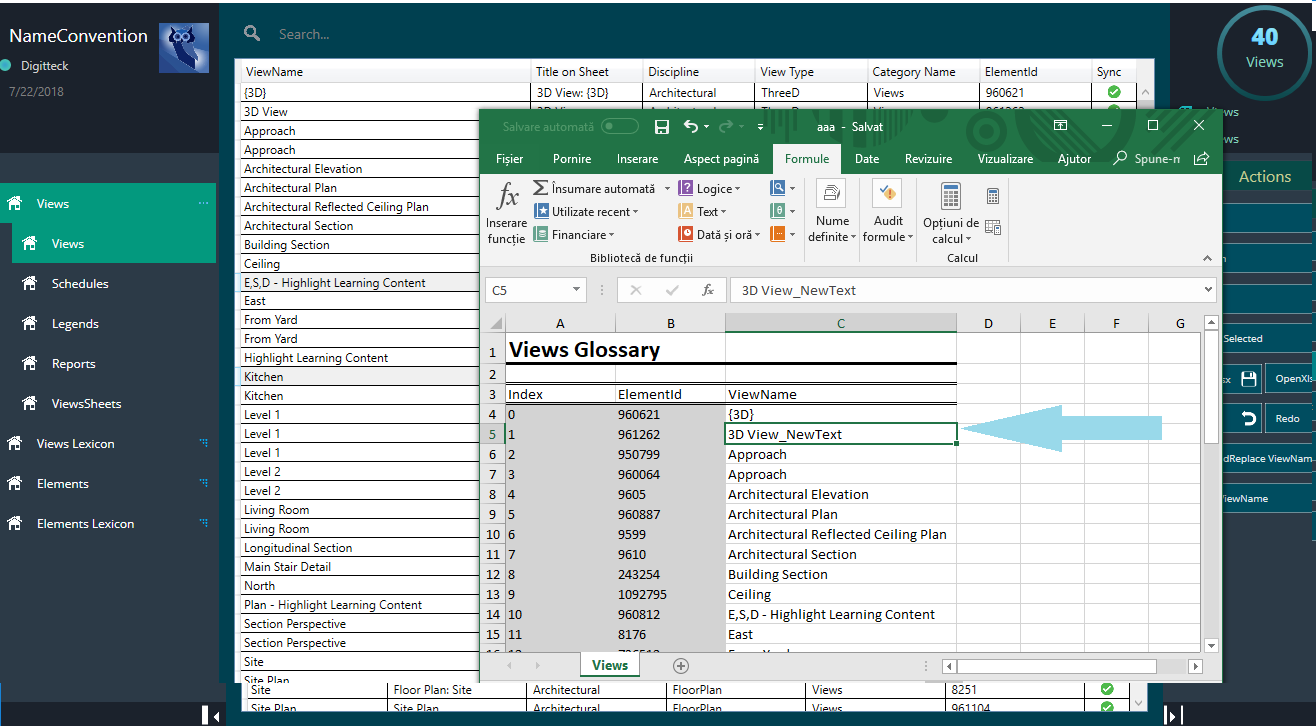Screen dimensions: 1316x726
Task: Switch to the Date ribbon tab
Action: point(867,159)
